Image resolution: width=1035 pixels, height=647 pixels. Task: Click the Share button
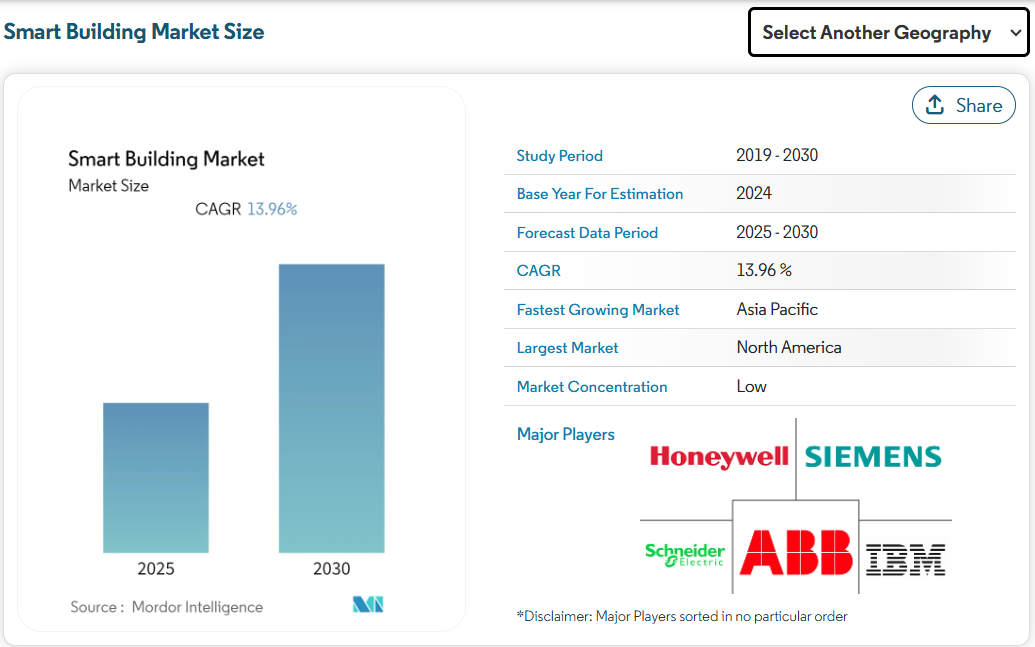point(963,105)
